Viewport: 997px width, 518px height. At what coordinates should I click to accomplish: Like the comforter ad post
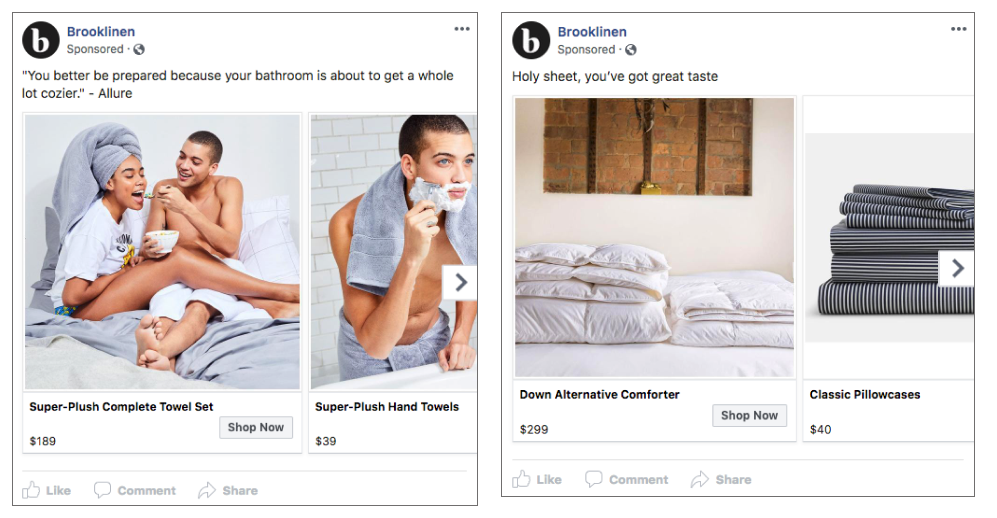coord(537,479)
